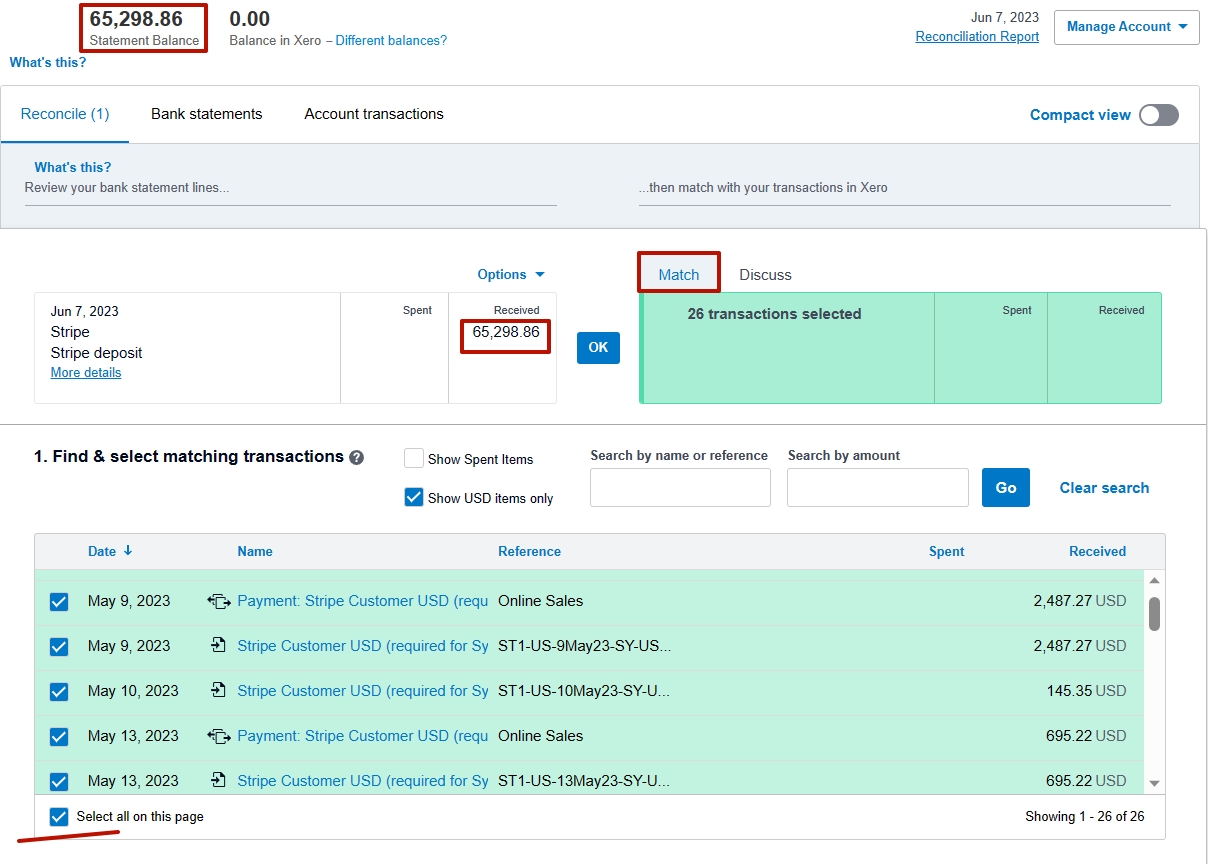Uncheck the Show USD items only checkbox
This screenshot has height=864, width=1208.
[414, 497]
